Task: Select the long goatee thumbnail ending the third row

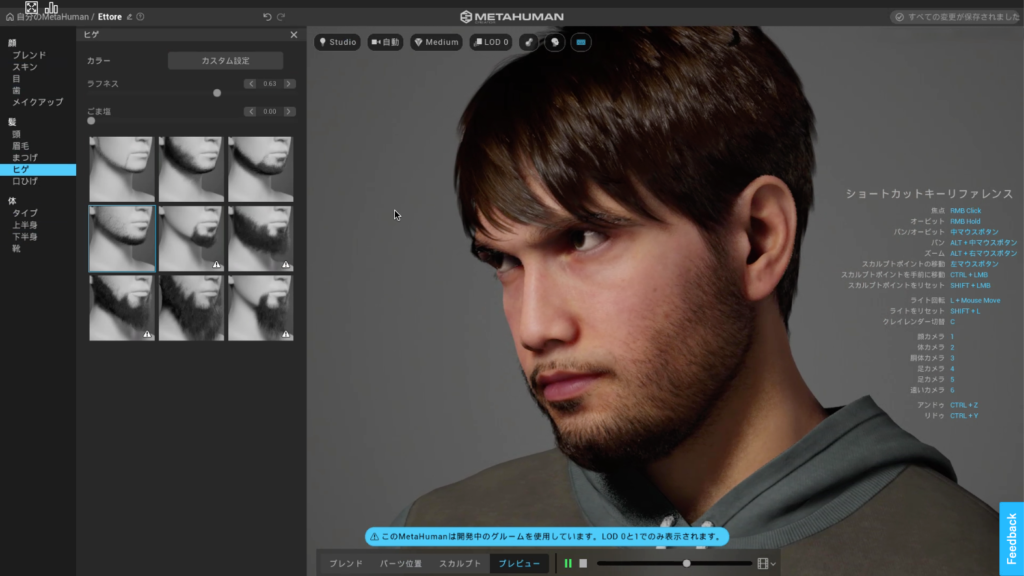Action: (x=261, y=308)
